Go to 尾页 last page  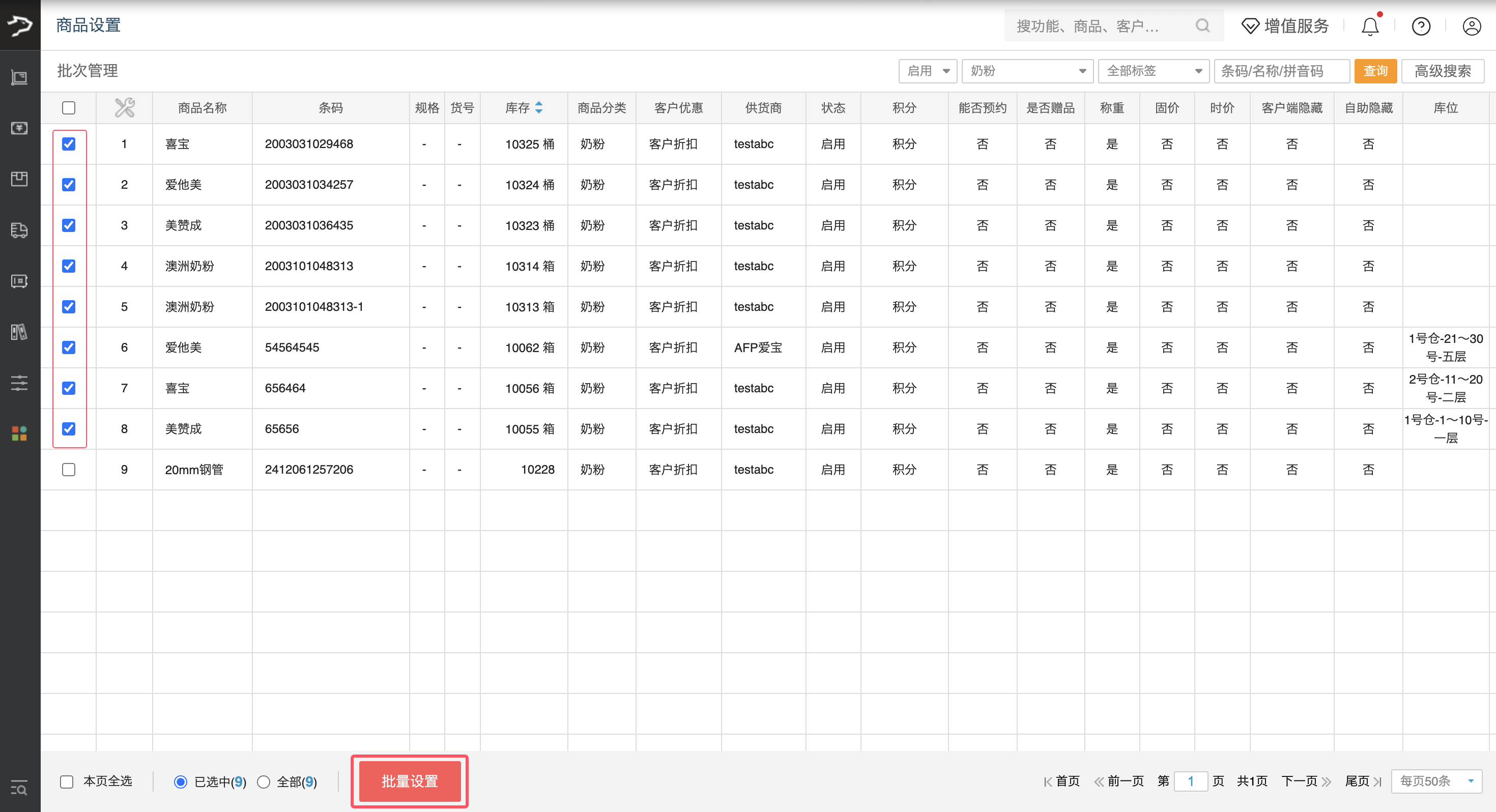pyautogui.click(x=1363, y=781)
